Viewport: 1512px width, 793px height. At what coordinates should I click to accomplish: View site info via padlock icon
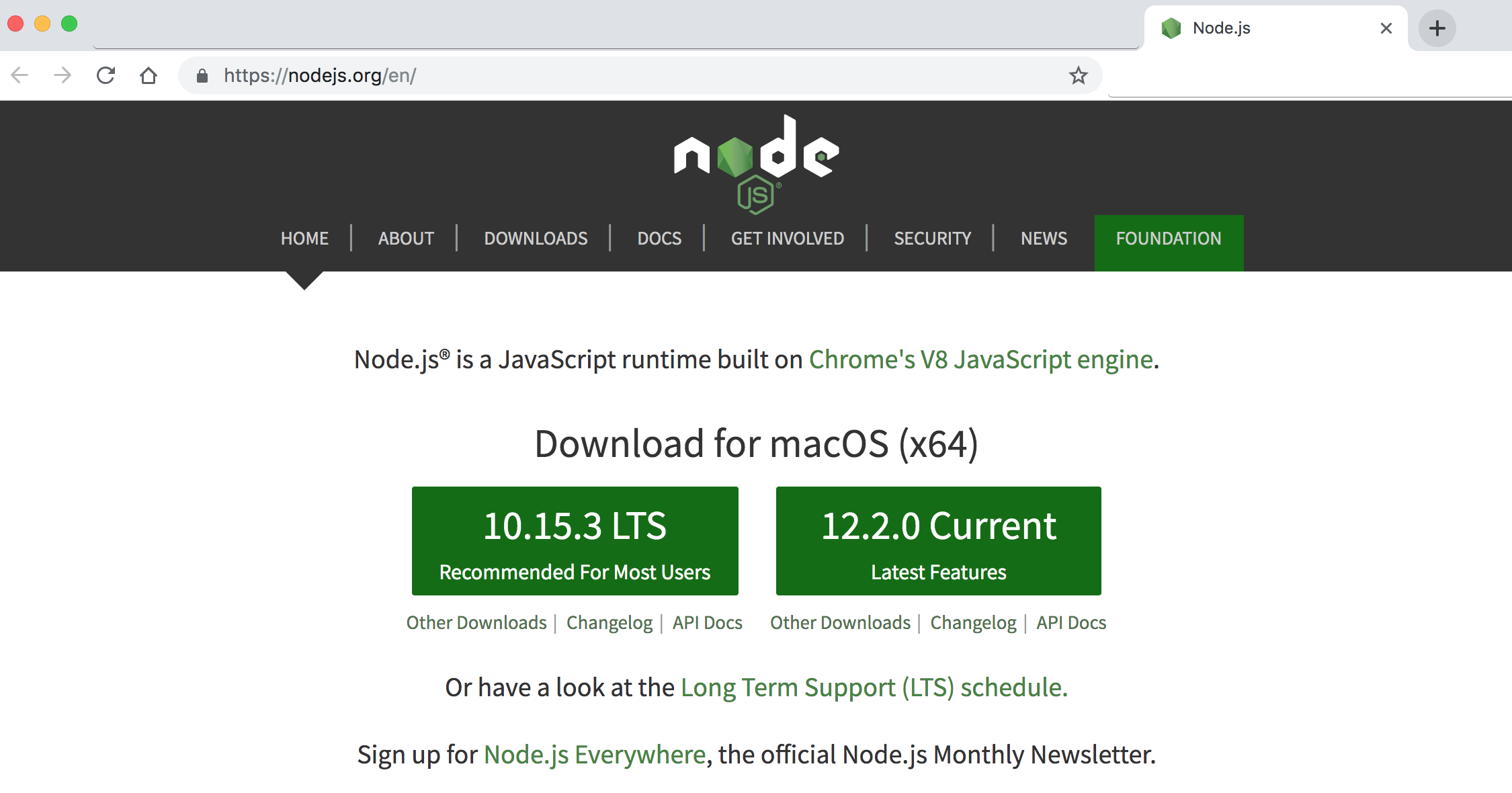click(202, 76)
